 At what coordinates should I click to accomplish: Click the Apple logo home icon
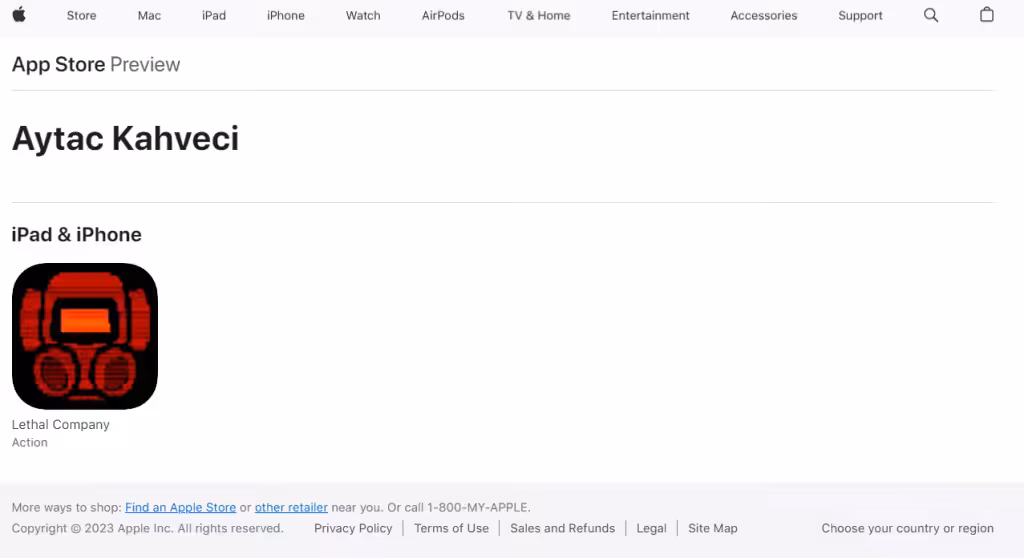click(x=19, y=14)
